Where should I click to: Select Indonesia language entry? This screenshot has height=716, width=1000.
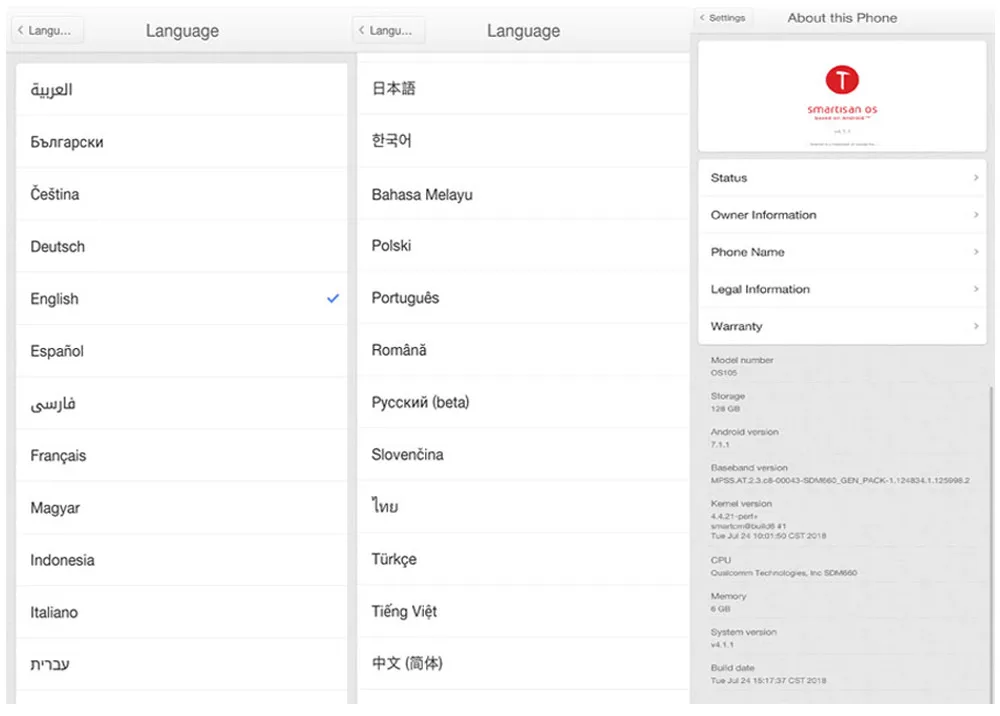[x=182, y=560]
